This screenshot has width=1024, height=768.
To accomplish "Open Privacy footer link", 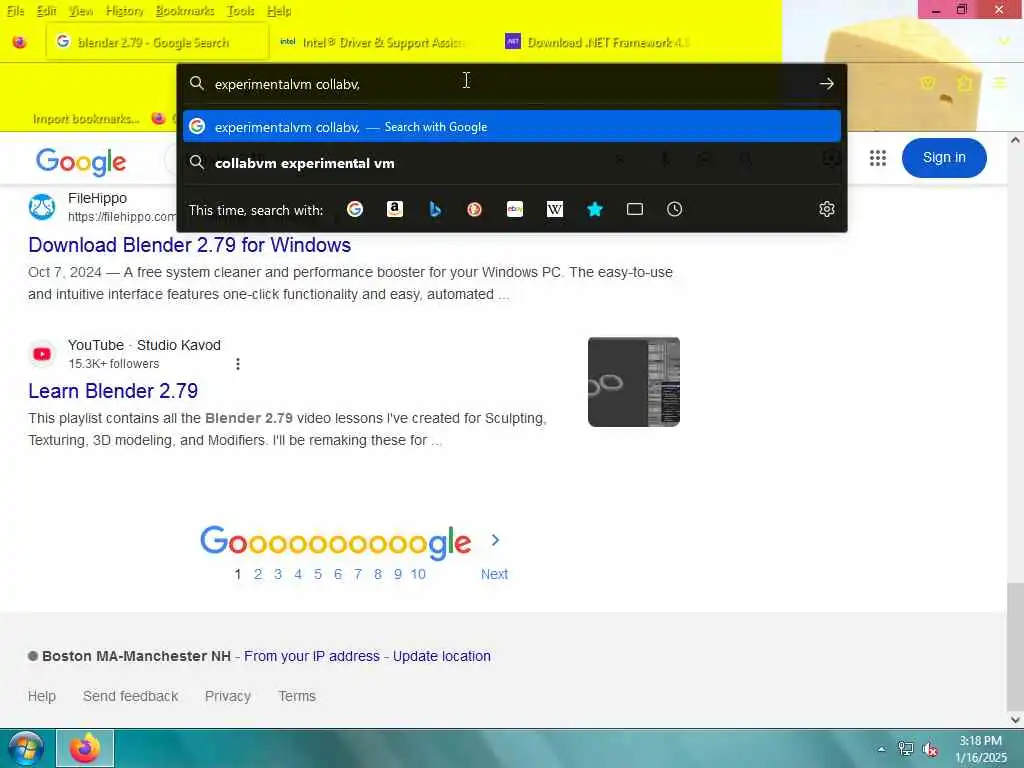I will [x=228, y=696].
